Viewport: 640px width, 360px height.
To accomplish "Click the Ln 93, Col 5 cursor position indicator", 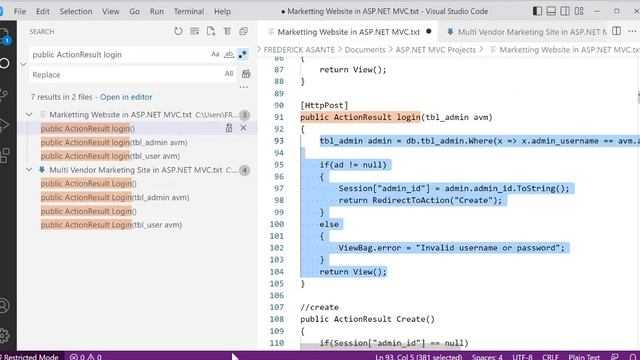I will point(418,357).
